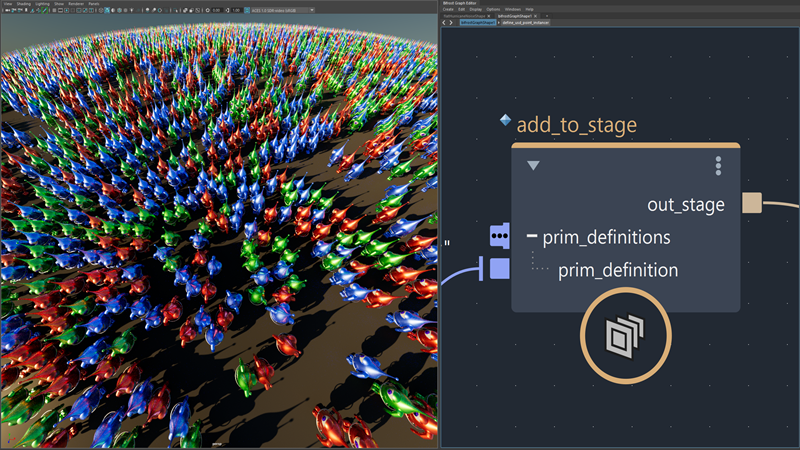Click the blue diamond icon beside add_to_stage
The height and width of the screenshot is (450, 800).
(x=505, y=120)
